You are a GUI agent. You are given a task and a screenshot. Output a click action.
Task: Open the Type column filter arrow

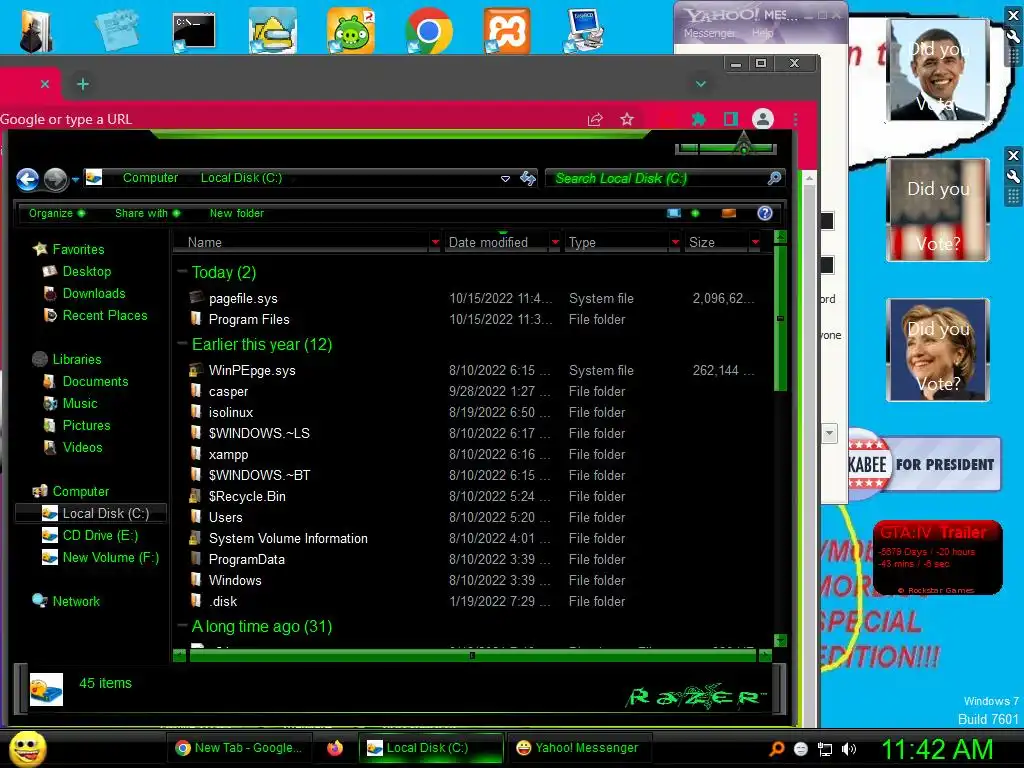675,242
